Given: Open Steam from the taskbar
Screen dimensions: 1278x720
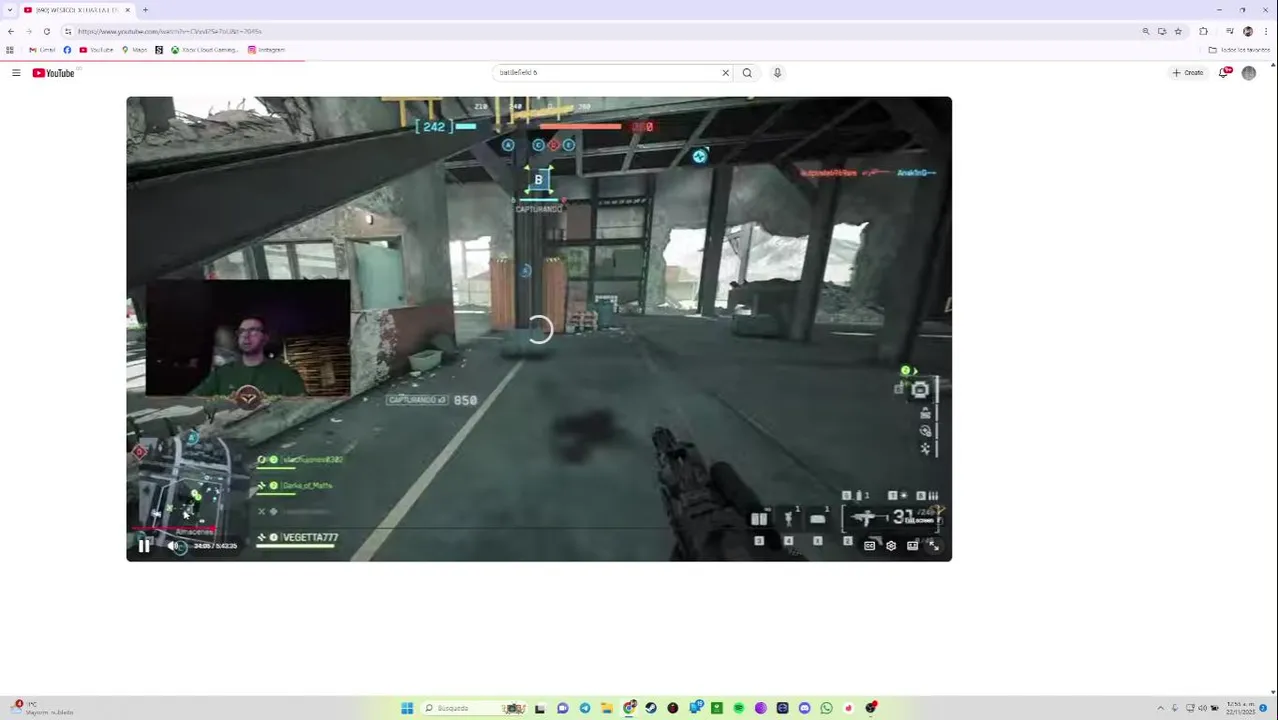Looking at the screenshot, I should [650, 708].
